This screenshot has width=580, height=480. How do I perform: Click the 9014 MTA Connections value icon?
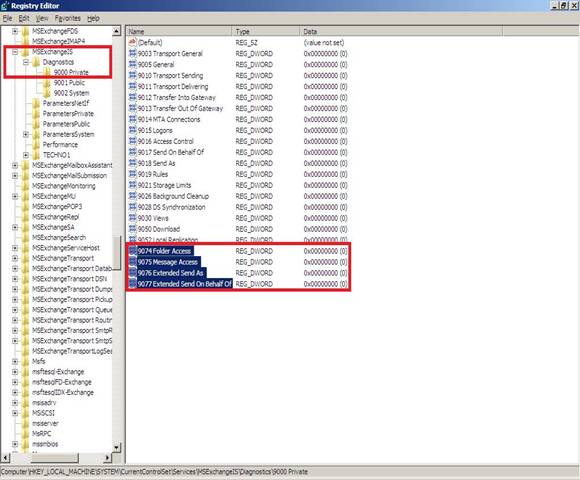pos(132,119)
